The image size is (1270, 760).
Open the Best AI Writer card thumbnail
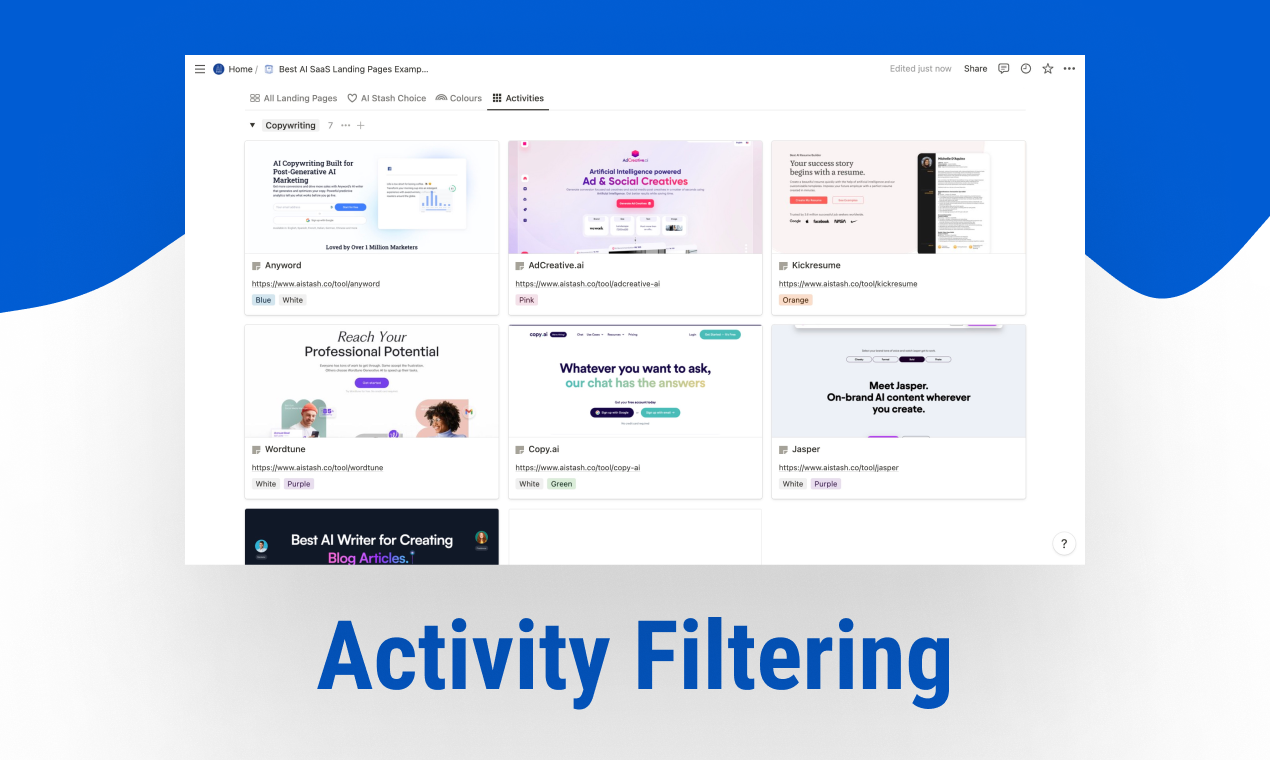click(371, 537)
